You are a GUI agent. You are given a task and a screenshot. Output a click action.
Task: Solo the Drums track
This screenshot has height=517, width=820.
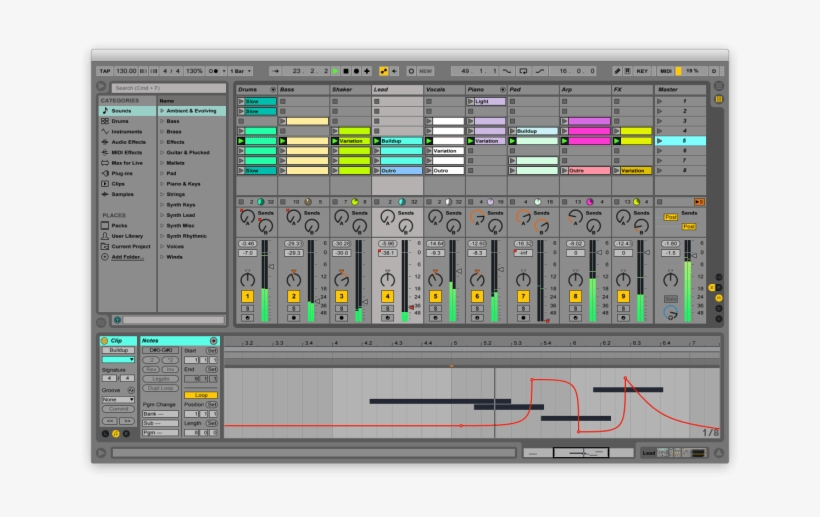click(247, 309)
